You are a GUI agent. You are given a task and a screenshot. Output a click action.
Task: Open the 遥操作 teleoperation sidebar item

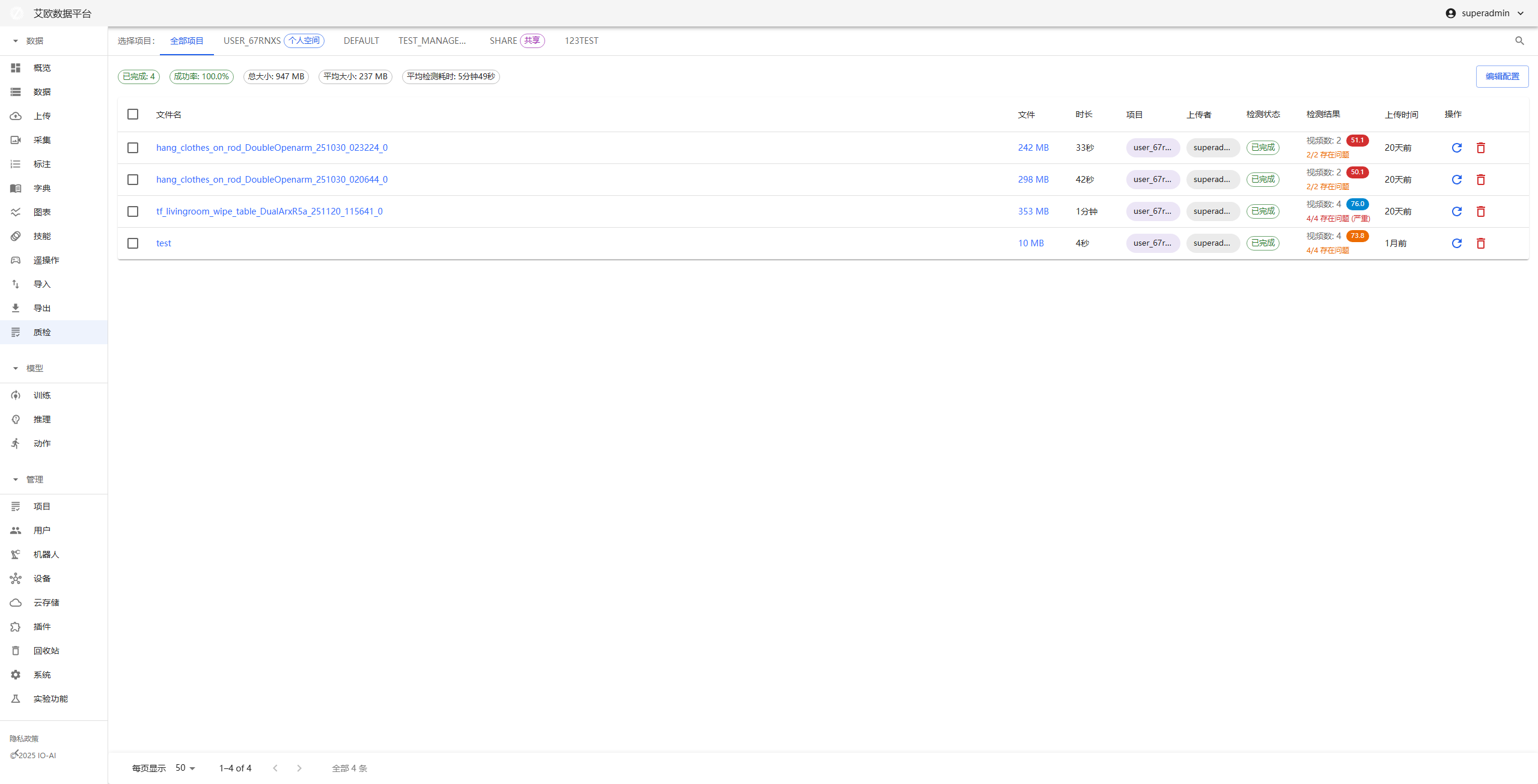[x=46, y=260]
